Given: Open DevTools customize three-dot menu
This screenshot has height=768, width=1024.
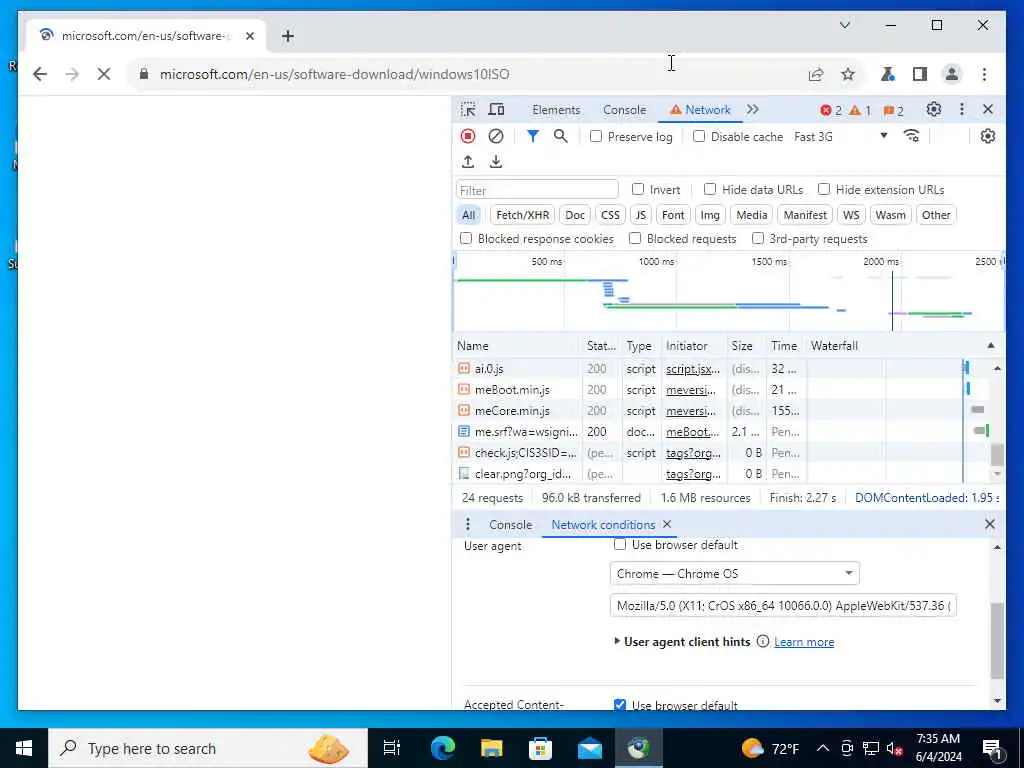Looking at the screenshot, I should click(x=961, y=110).
